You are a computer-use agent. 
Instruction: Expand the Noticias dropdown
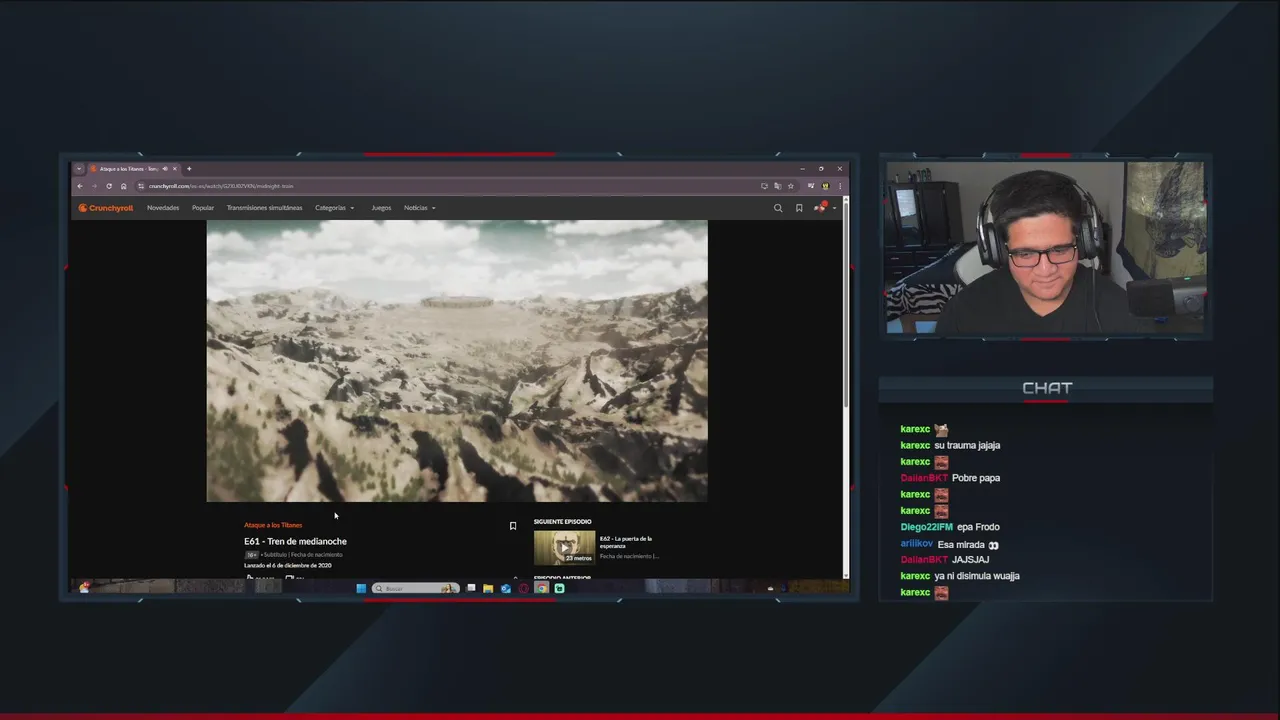(x=419, y=208)
